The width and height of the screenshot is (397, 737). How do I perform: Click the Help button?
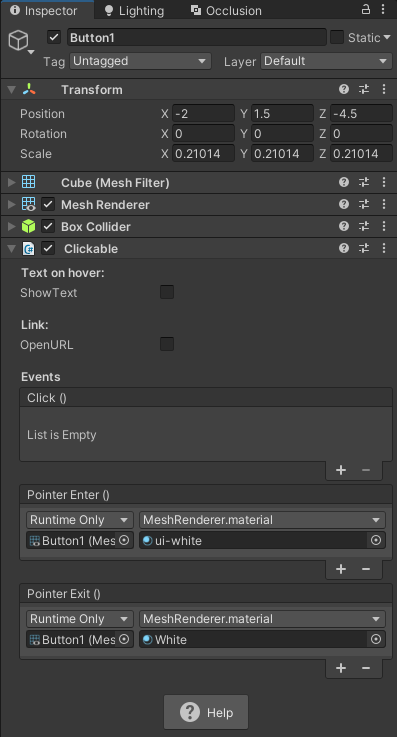pyautogui.click(x=206, y=712)
